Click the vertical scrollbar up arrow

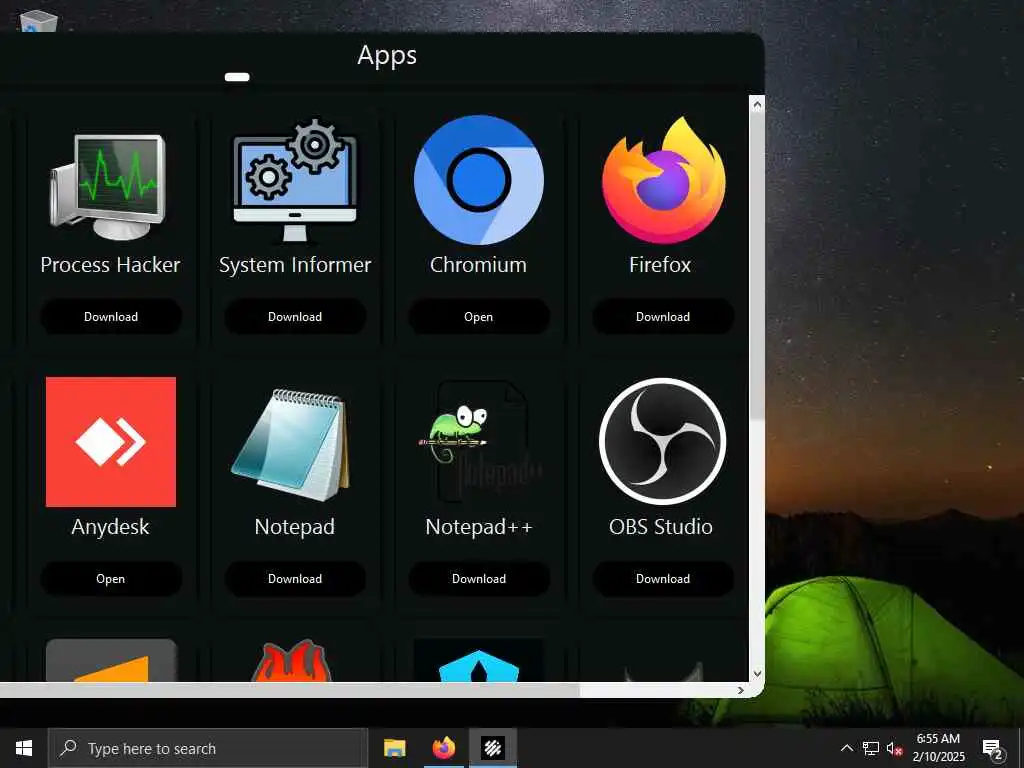757,104
